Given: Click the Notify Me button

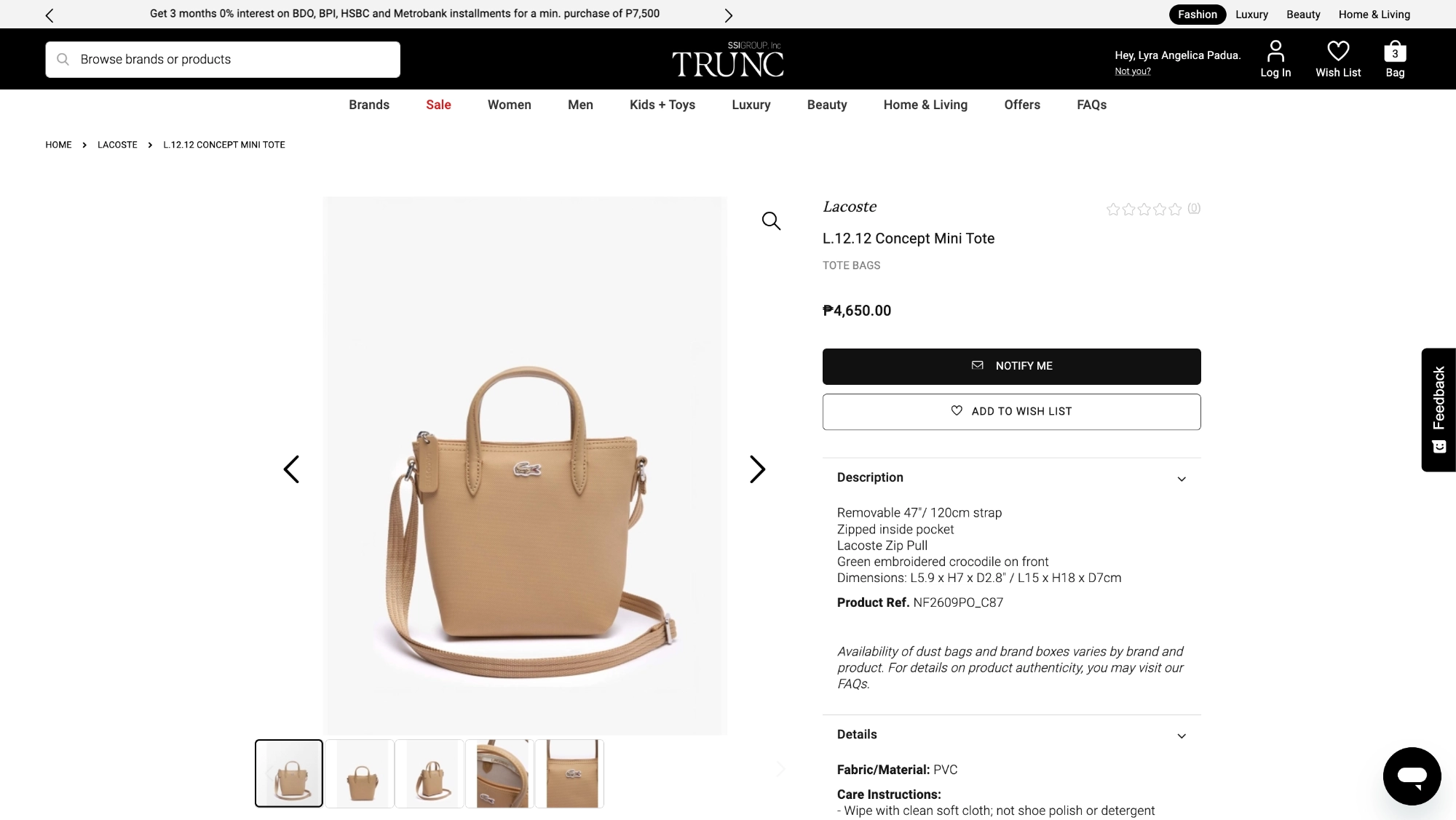Looking at the screenshot, I should (x=1012, y=367).
